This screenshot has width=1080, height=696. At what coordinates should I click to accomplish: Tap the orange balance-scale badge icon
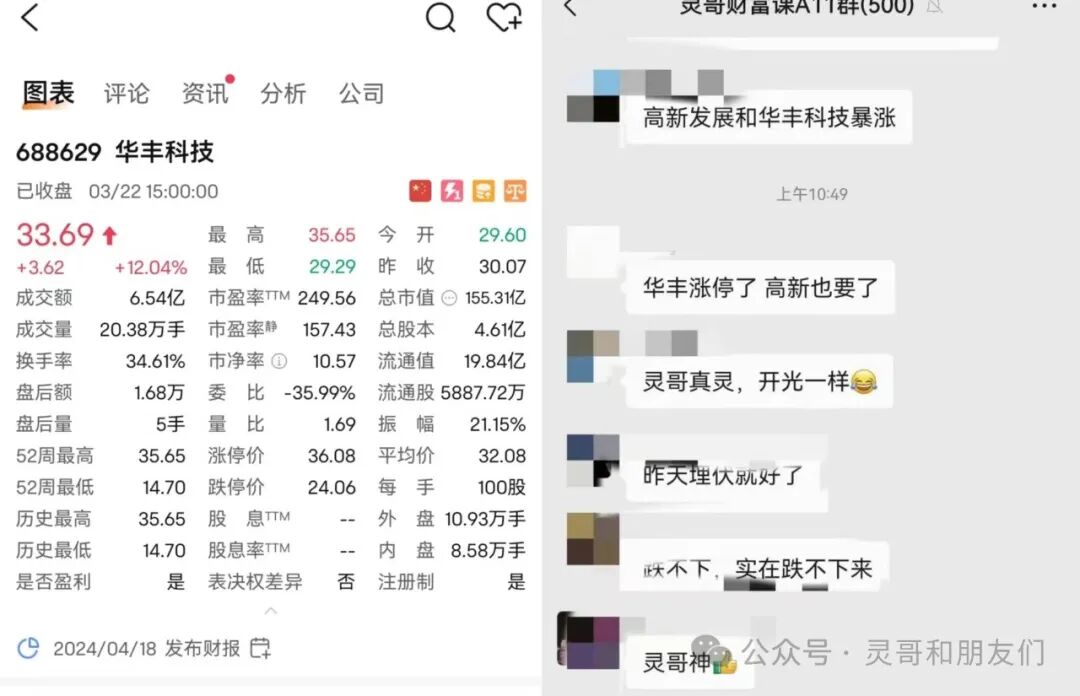coord(515,191)
